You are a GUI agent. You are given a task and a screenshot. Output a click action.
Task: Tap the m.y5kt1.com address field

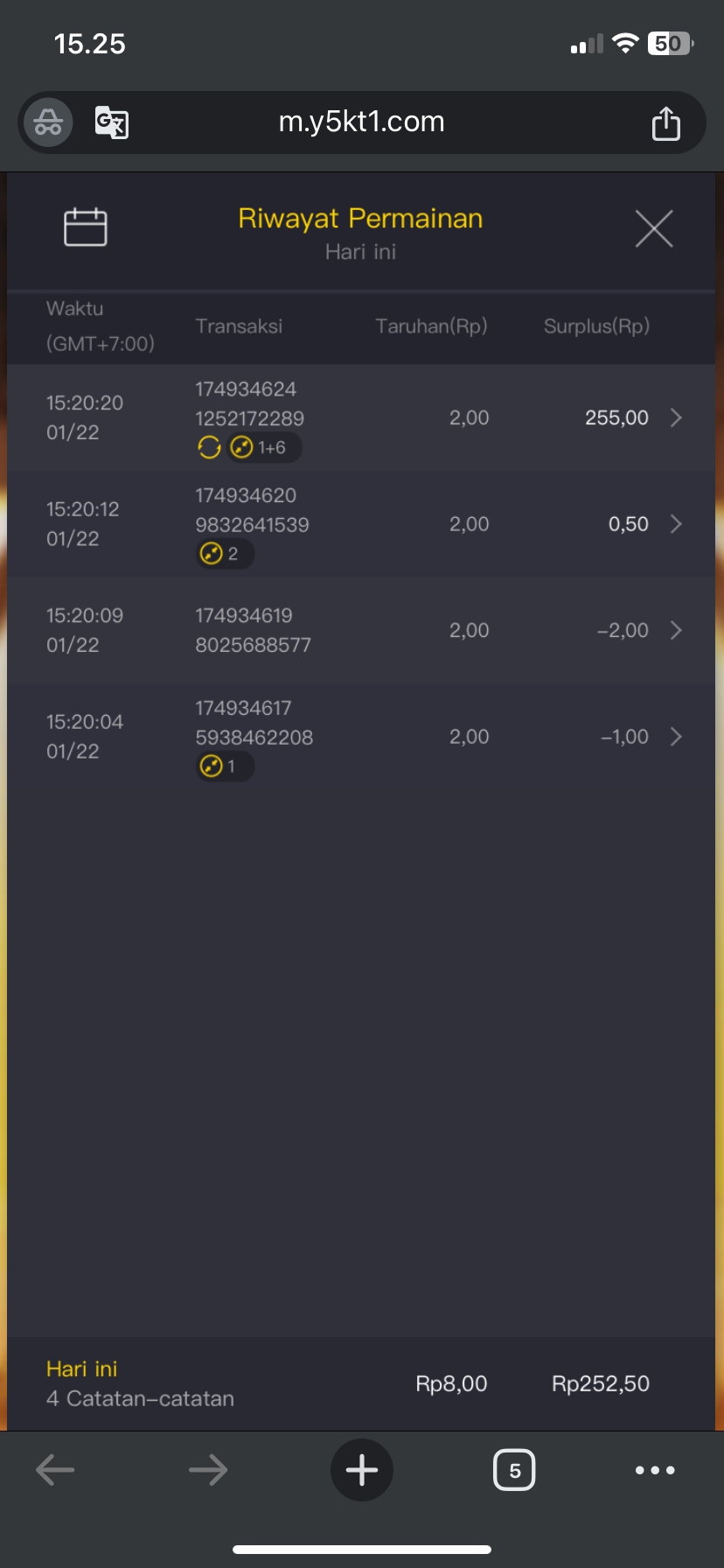(362, 122)
